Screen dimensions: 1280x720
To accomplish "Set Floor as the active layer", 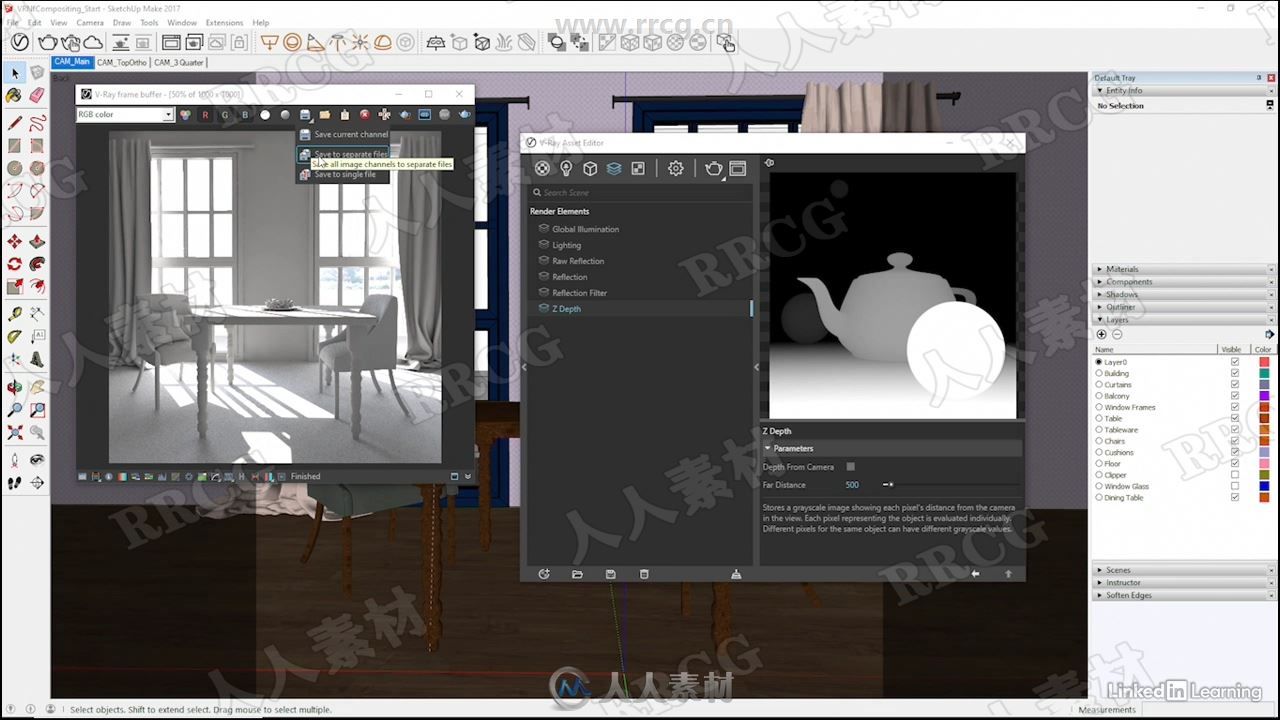I will 1099,464.
